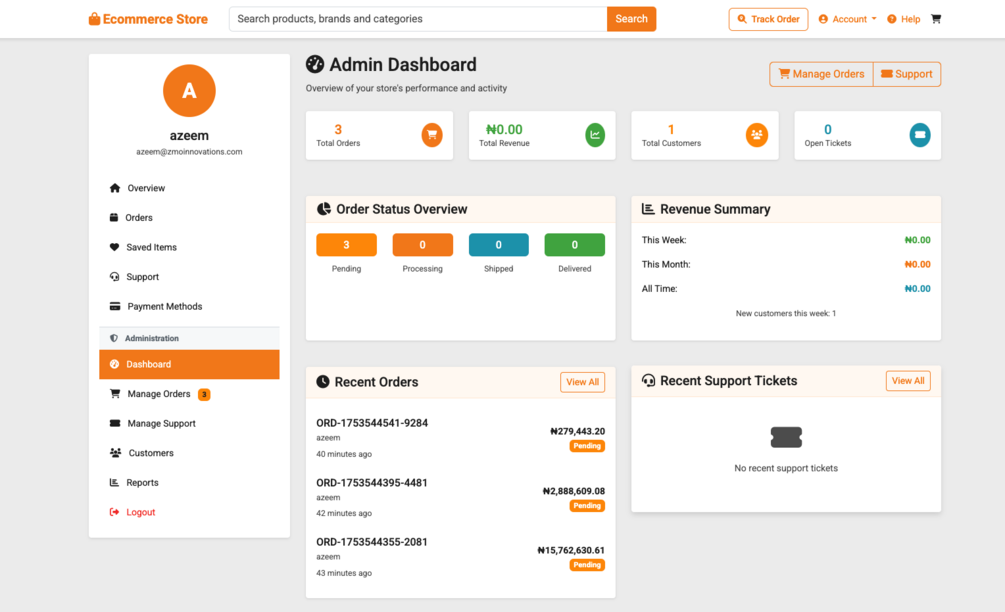Focus the product search input field
1005x612 pixels.
pyautogui.click(x=418, y=19)
